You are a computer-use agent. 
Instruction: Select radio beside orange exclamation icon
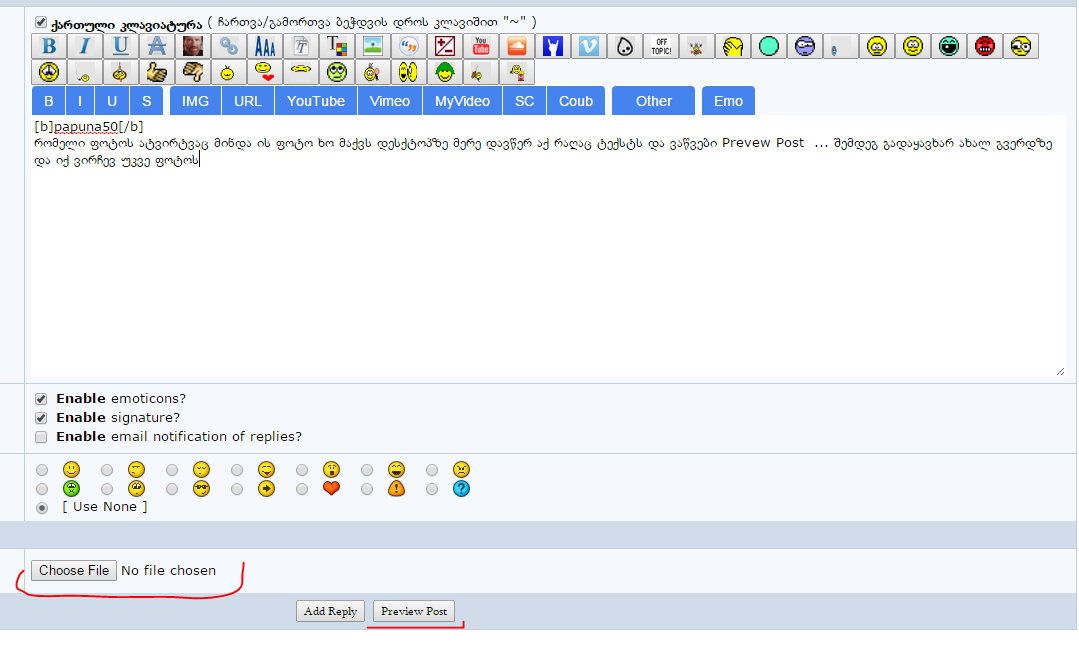tap(367, 489)
